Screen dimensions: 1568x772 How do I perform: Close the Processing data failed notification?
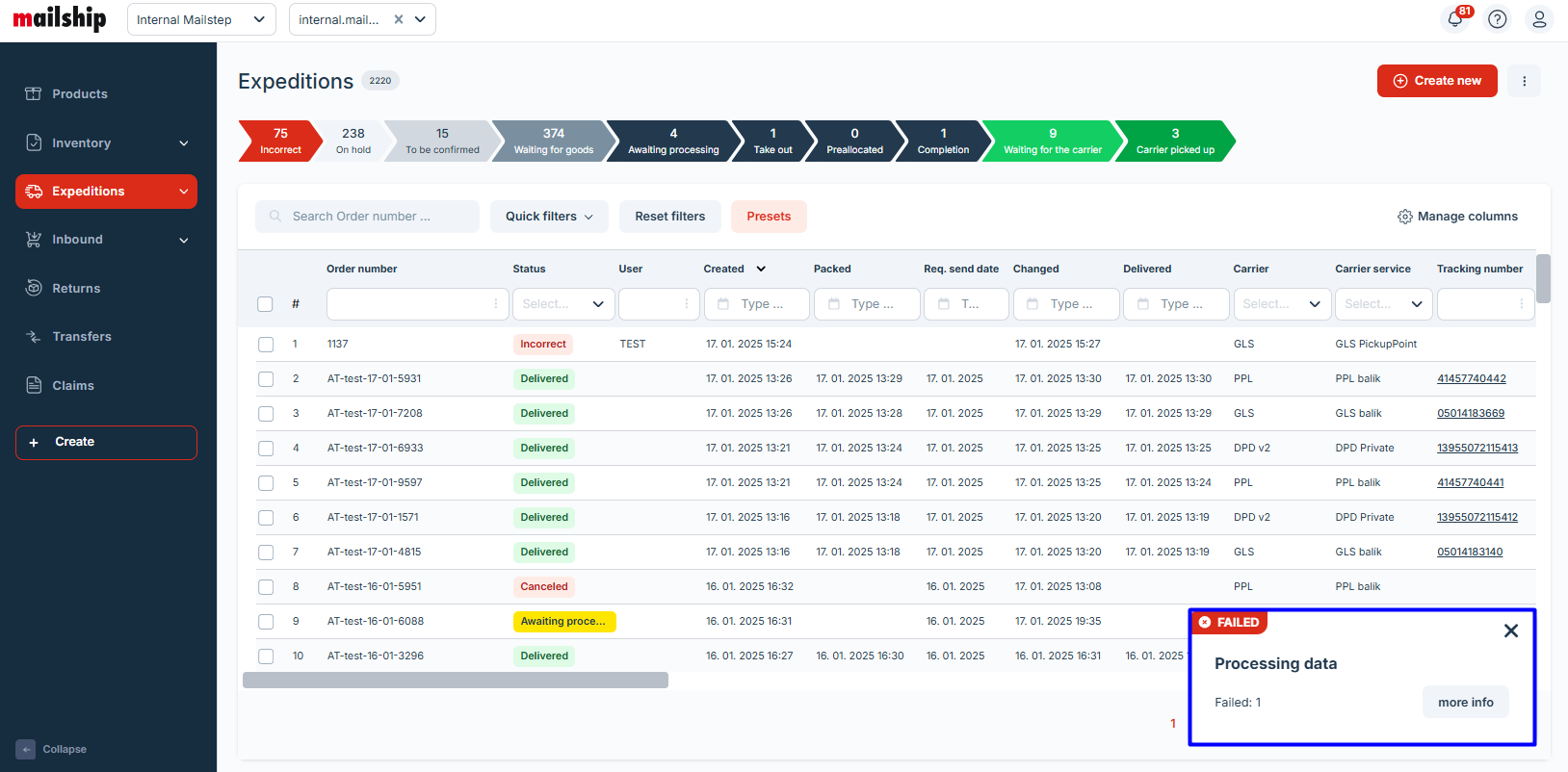(1510, 630)
